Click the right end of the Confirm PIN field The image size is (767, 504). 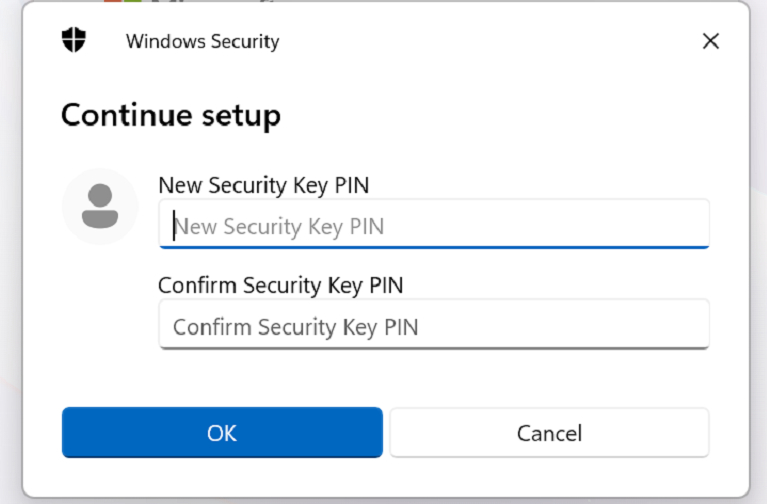tap(690, 325)
